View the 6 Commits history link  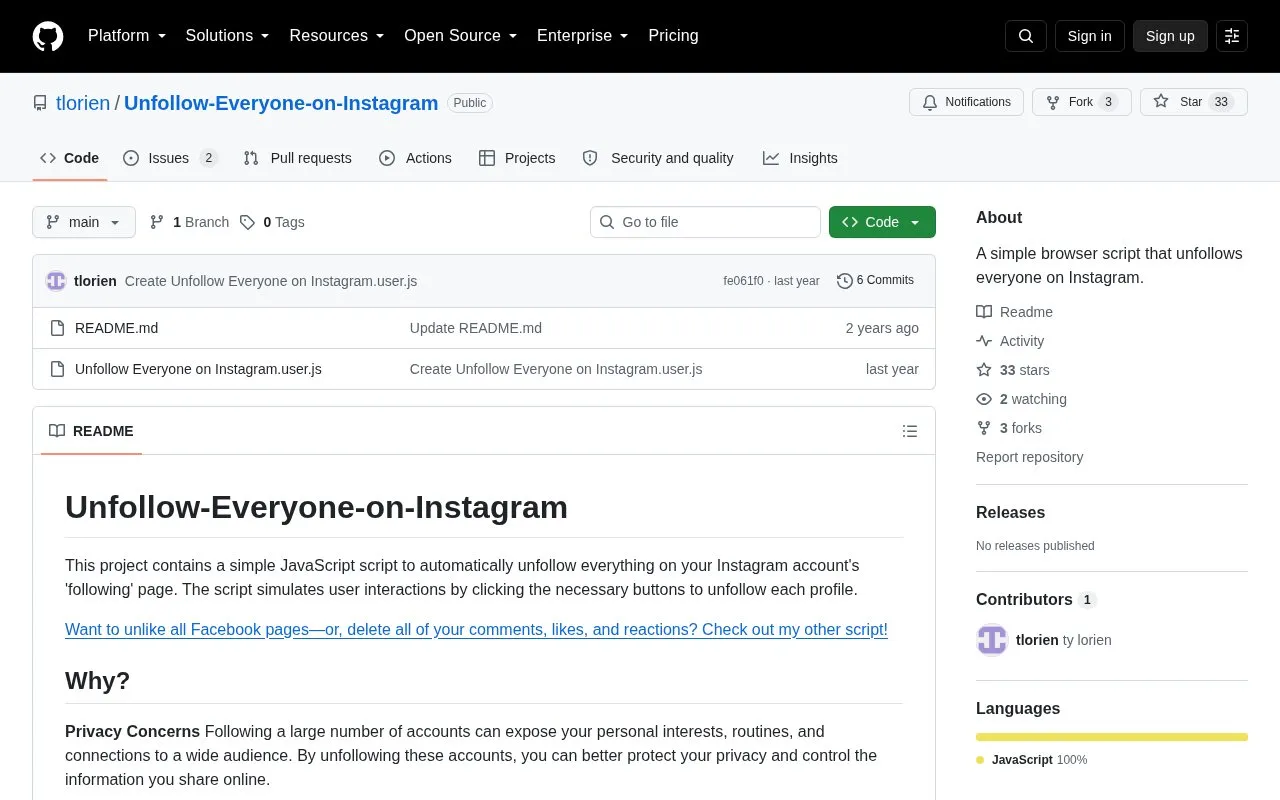point(876,281)
